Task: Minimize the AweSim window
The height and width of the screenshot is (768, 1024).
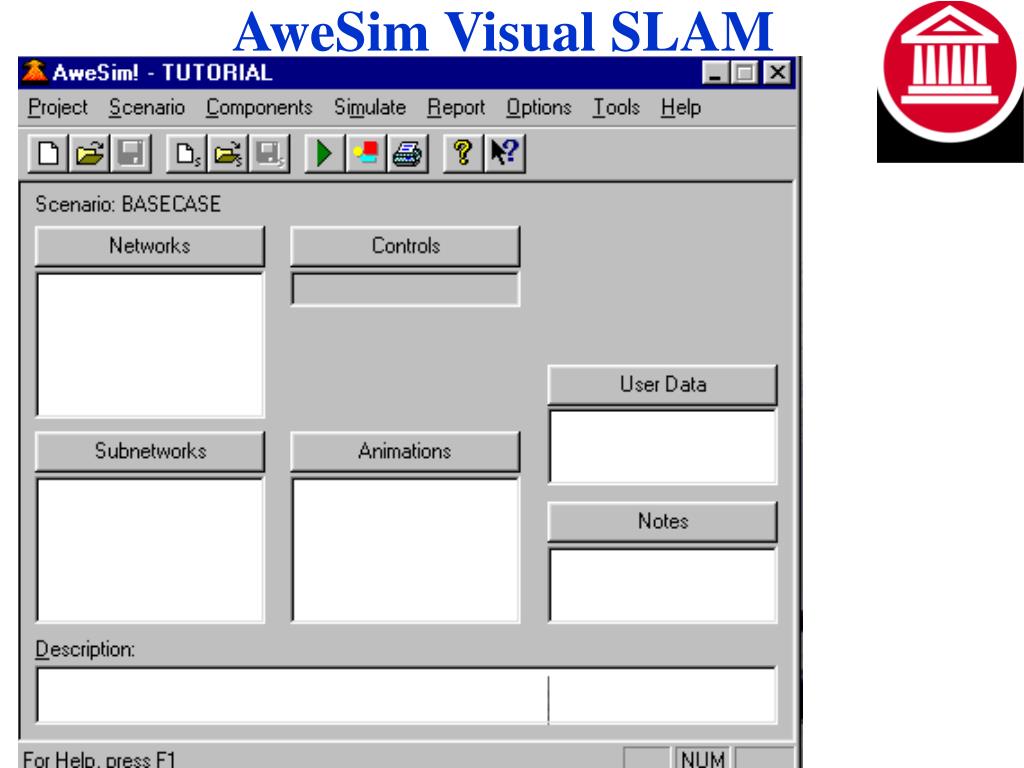Action: click(716, 72)
